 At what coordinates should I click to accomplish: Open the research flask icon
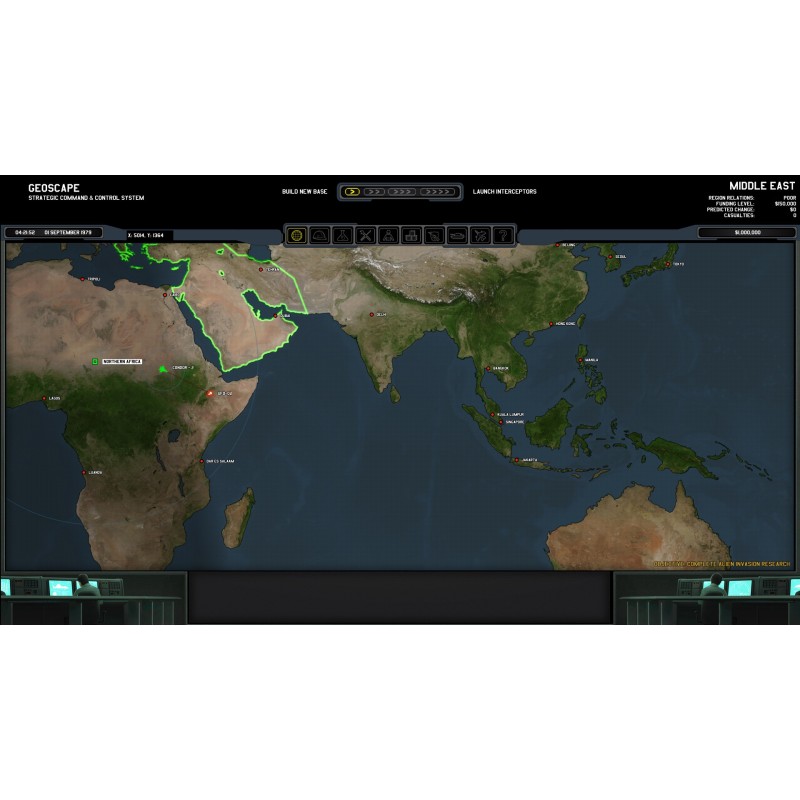pyautogui.click(x=342, y=235)
